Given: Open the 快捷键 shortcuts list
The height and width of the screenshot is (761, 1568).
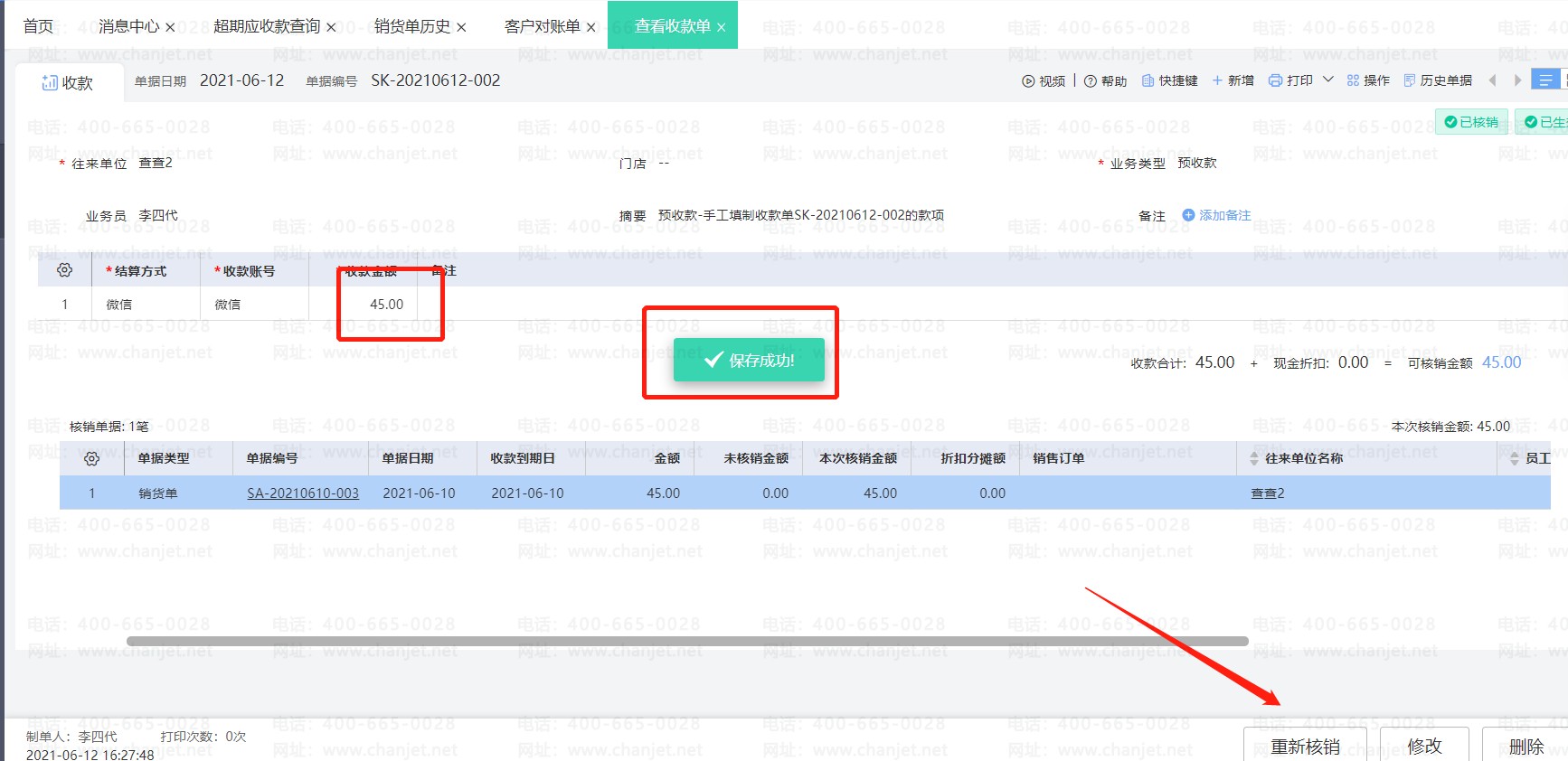Looking at the screenshot, I should (1169, 80).
